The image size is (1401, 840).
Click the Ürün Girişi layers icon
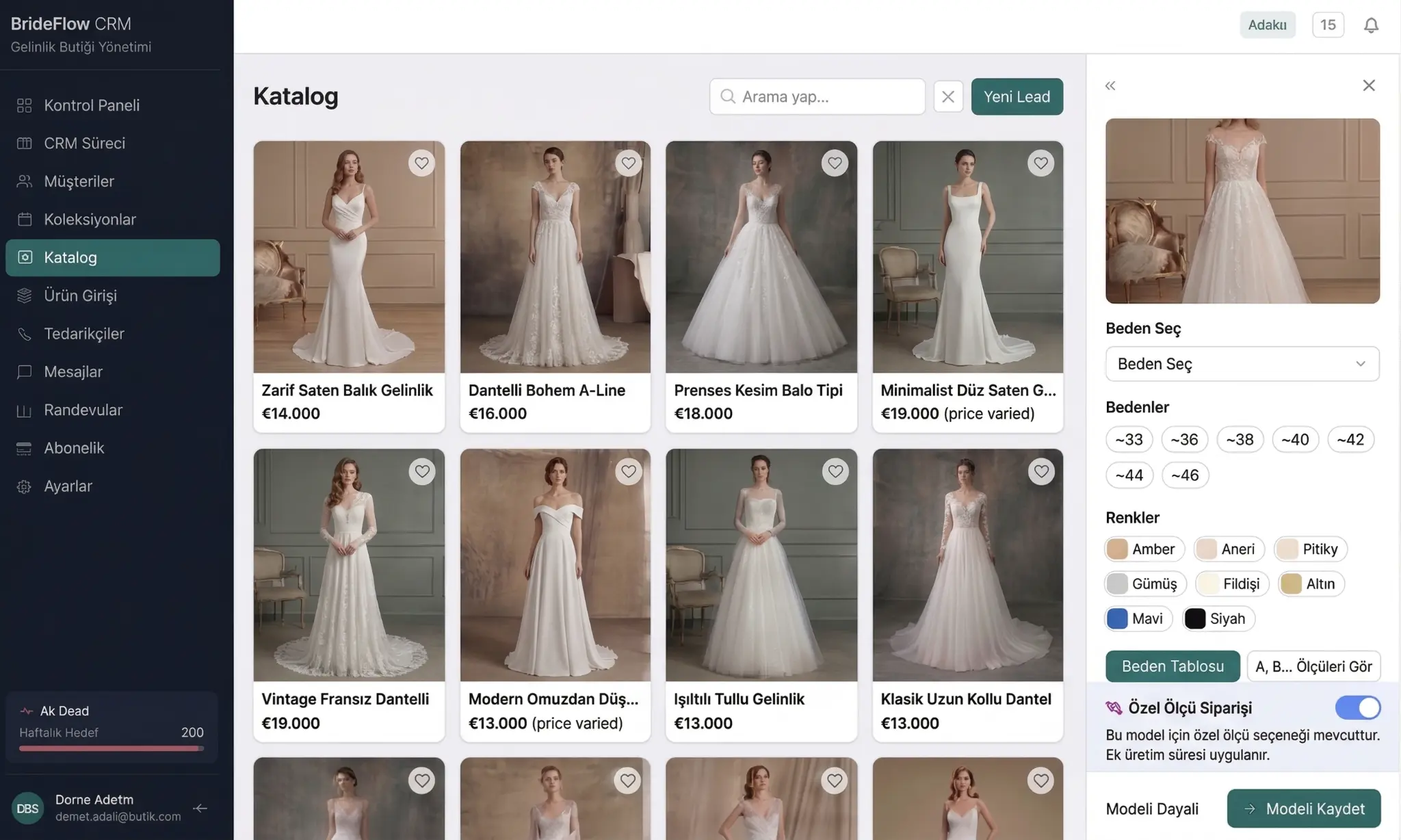tap(25, 296)
